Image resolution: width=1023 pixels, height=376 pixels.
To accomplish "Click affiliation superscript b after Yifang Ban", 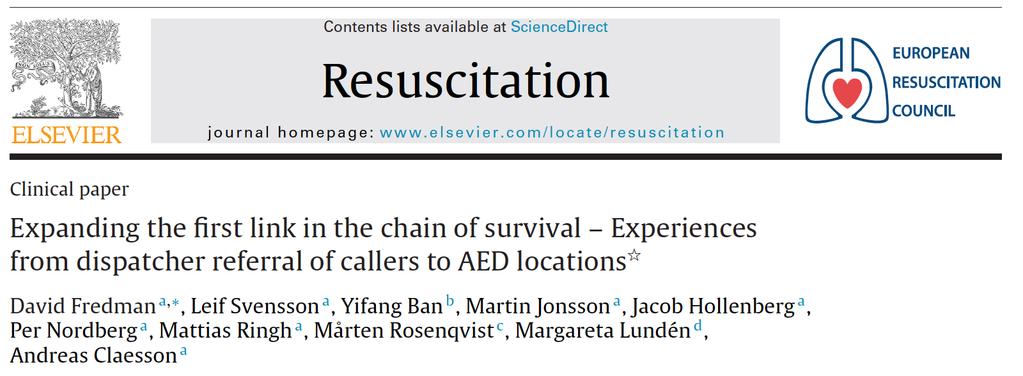I will pyautogui.click(x=450, y=302).
